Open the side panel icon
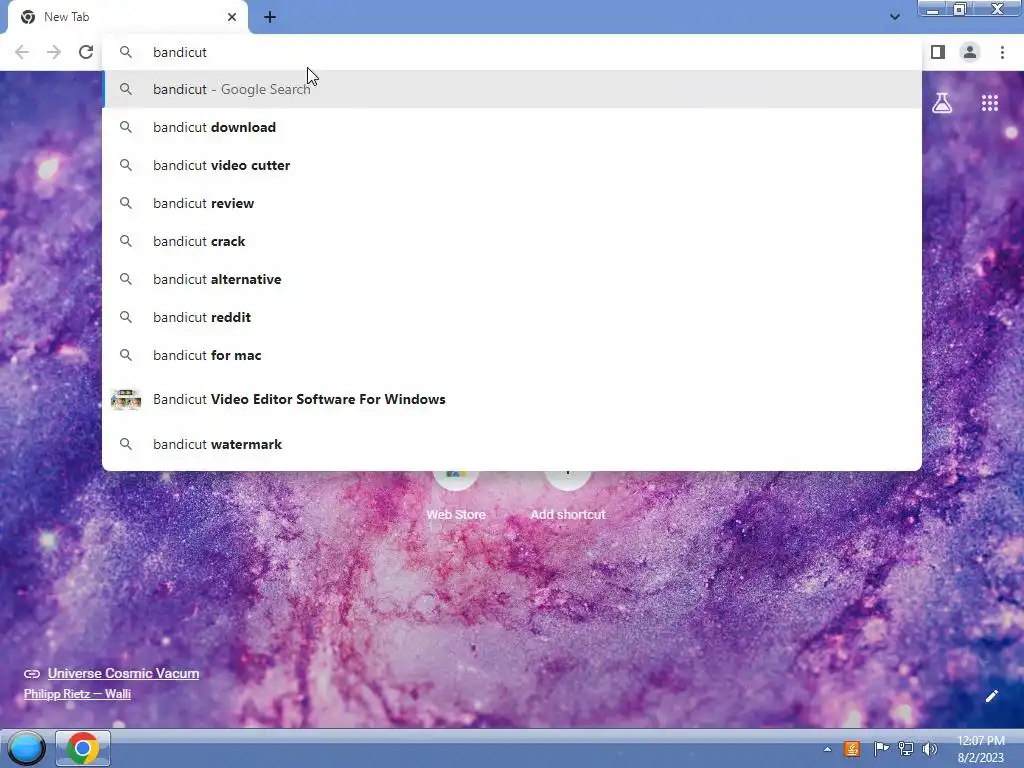1024x768 pixels. [x=938, y=52]
